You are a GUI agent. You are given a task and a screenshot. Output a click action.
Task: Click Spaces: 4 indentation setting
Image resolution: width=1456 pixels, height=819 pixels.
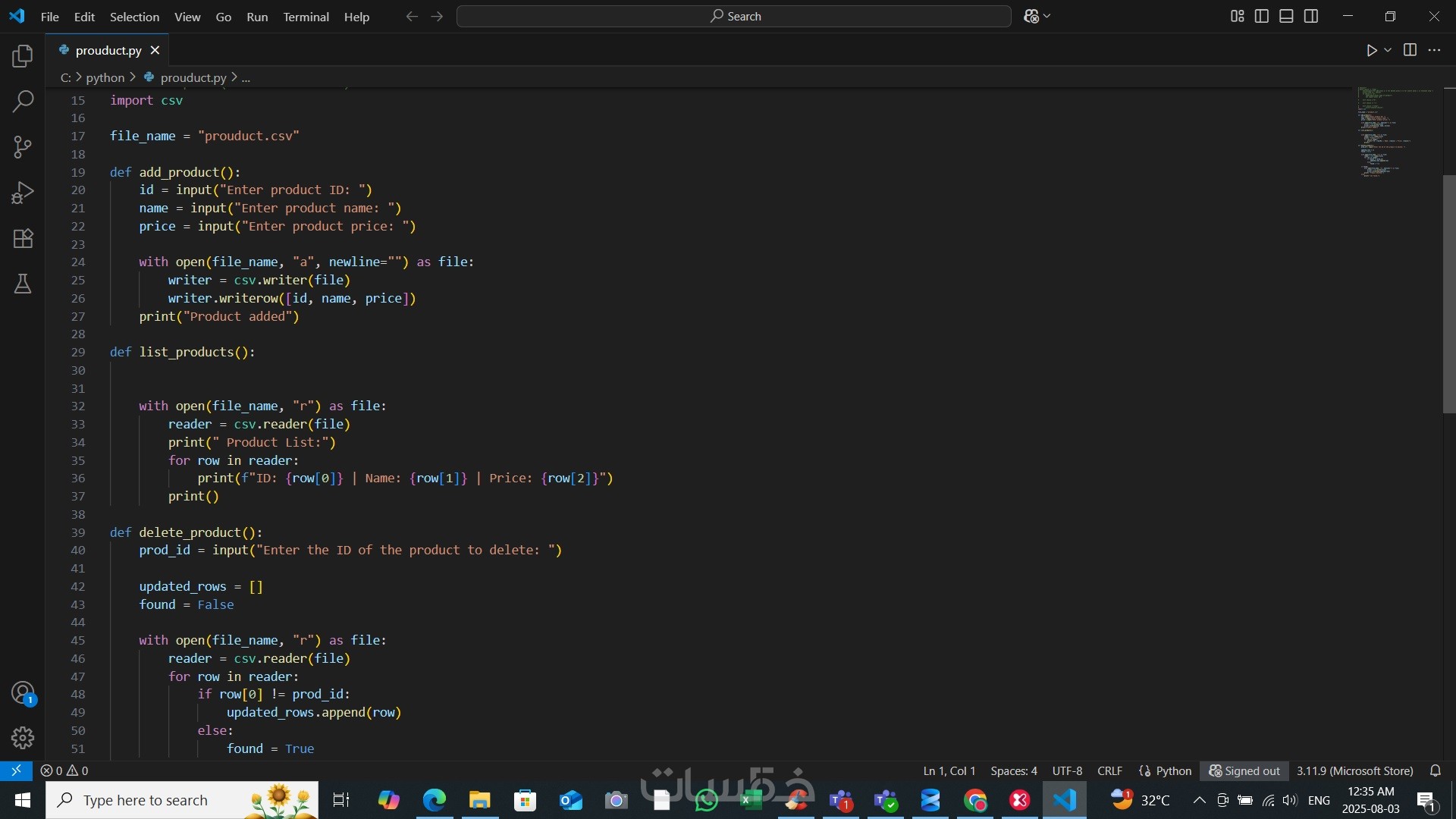coord(1013,770)
